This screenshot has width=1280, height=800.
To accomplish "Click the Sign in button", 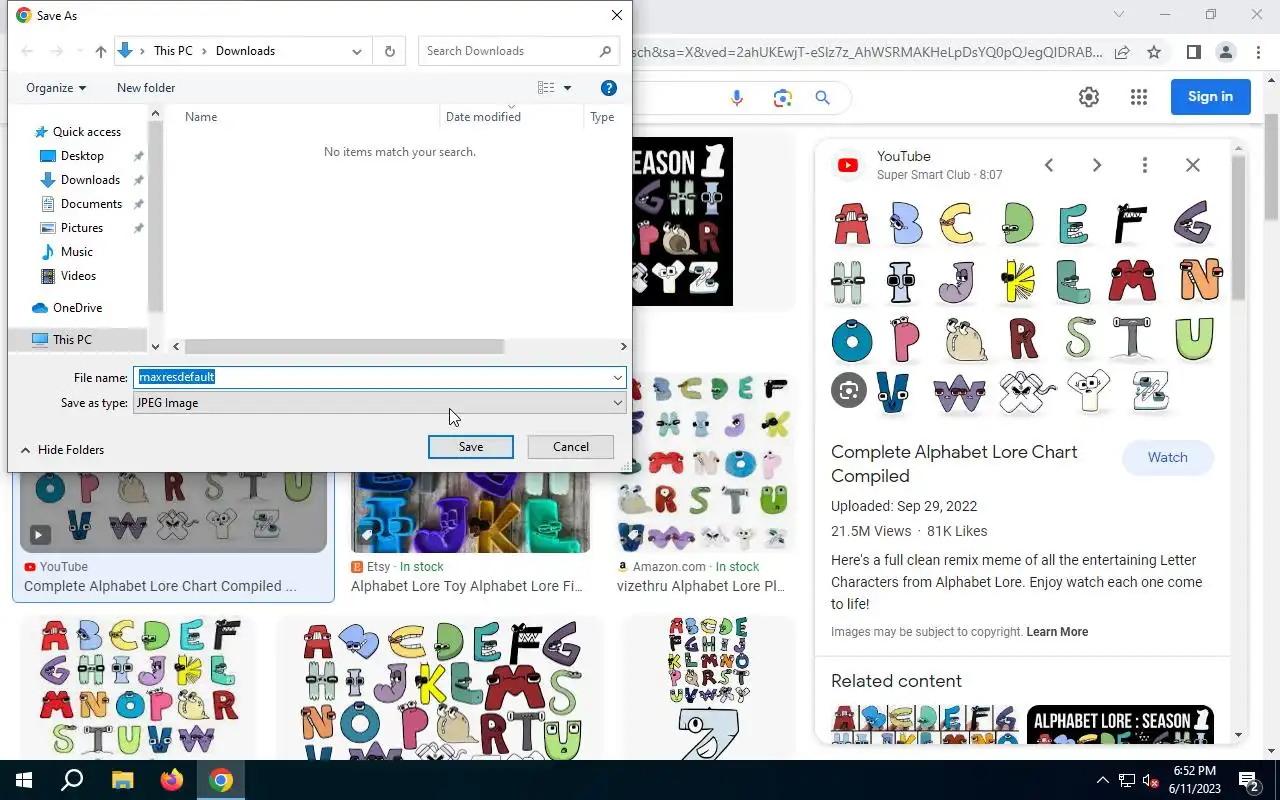I will click(x=1210, y=97).
